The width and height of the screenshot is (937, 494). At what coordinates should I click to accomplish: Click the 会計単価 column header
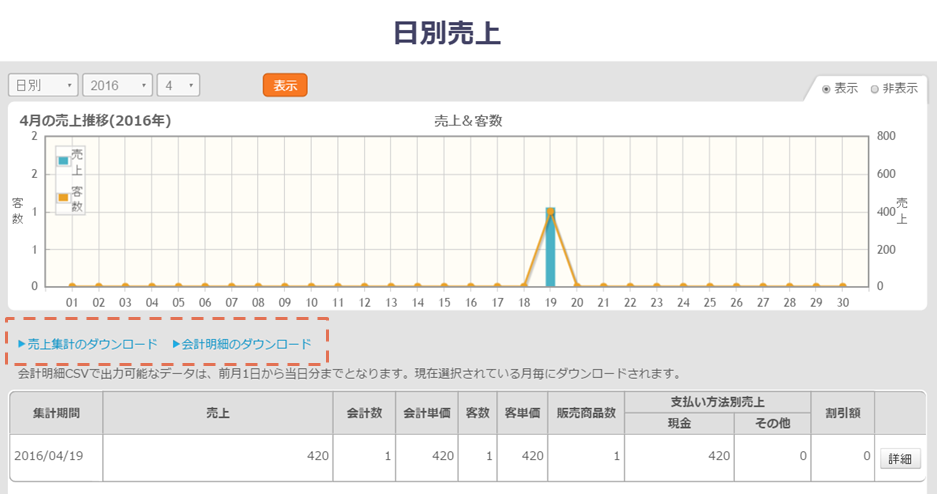[427, 413]
